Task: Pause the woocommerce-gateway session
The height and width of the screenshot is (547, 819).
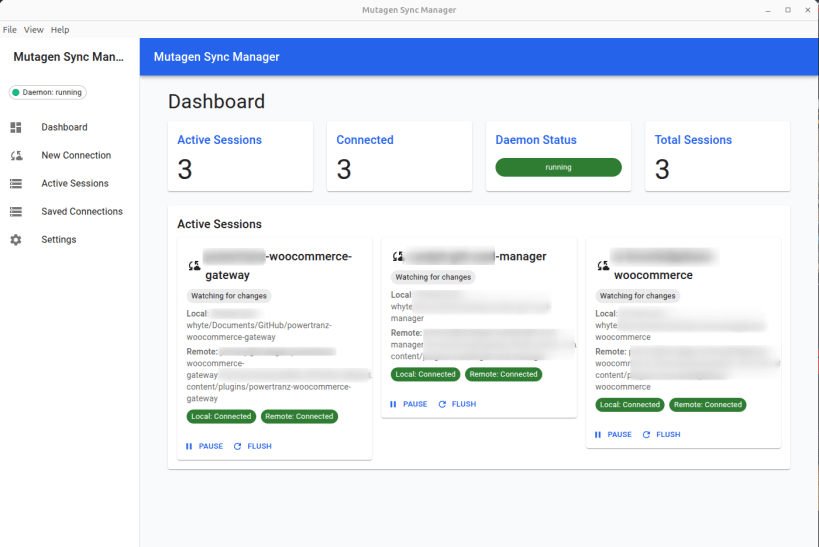Action: 204,446
